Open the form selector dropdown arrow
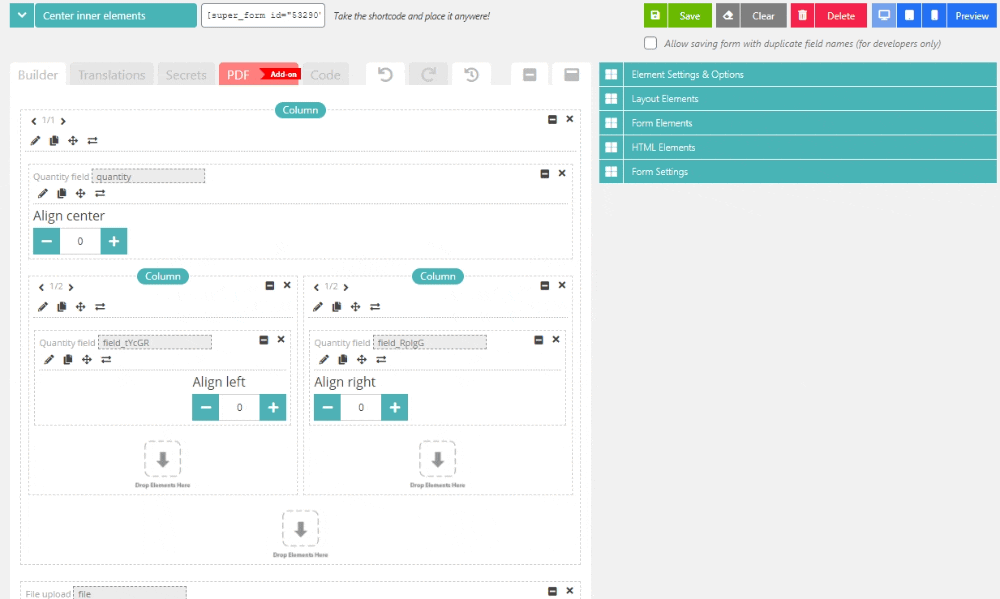Viewport: 1000px width, 599px height. (22, 15)
